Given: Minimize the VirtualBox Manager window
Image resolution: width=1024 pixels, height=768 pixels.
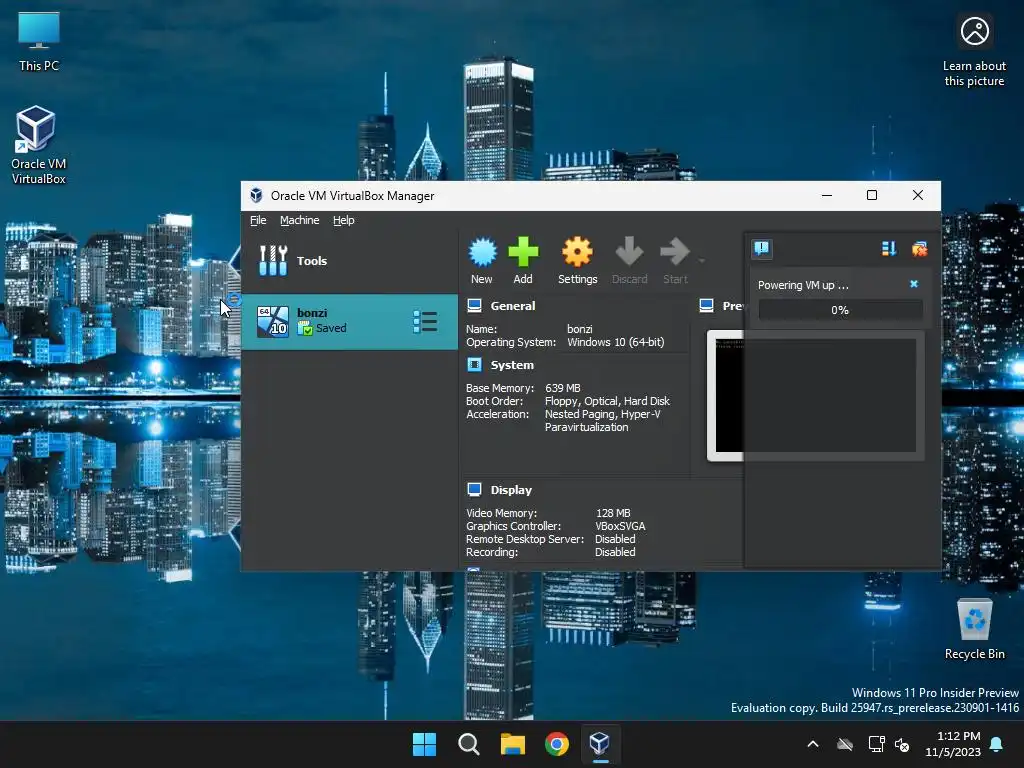Looking at the screenshot, I should (827, 195).
